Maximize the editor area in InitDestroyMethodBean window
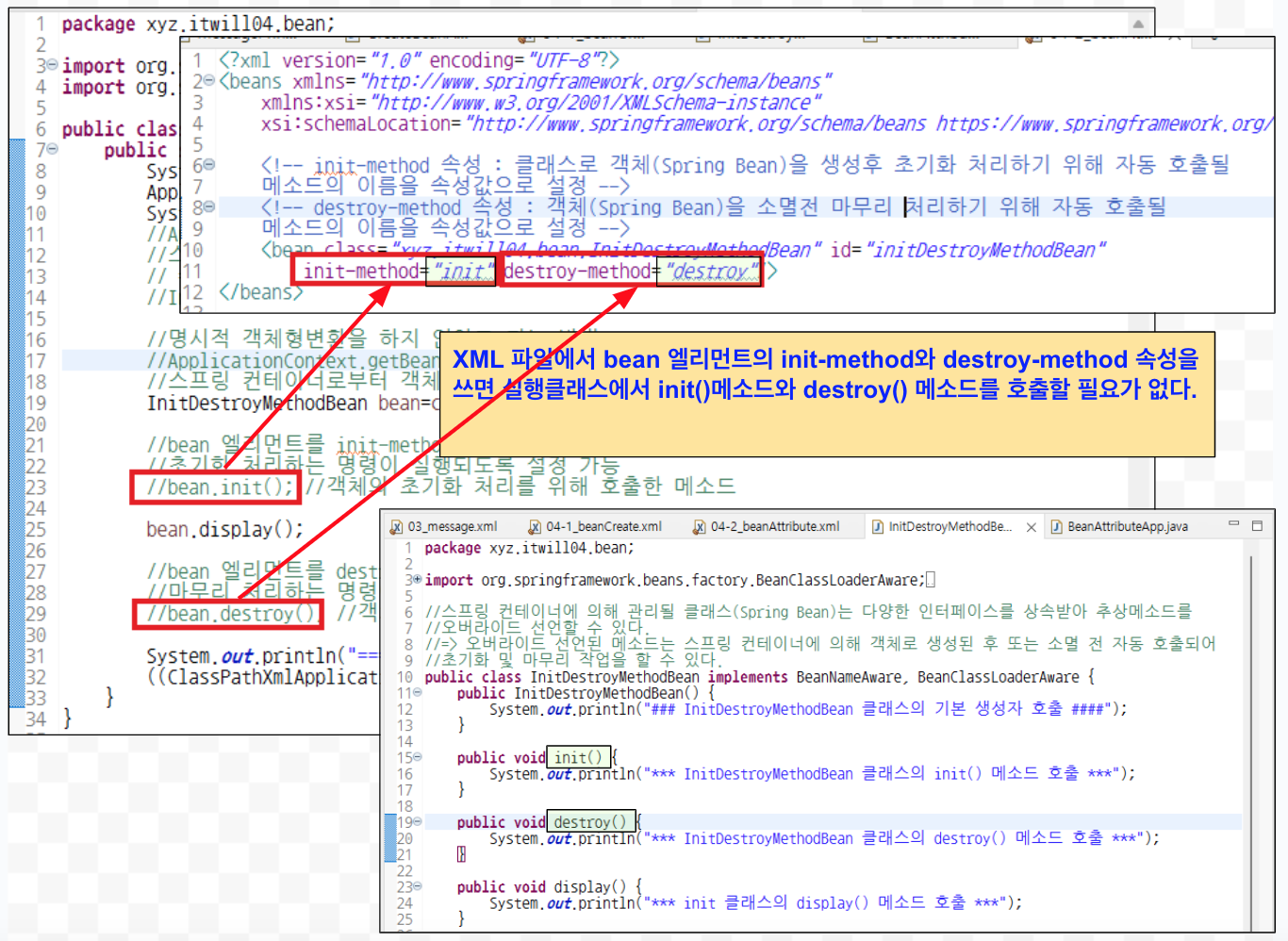Screen dimensions: 1288x941 point(1257,525)
